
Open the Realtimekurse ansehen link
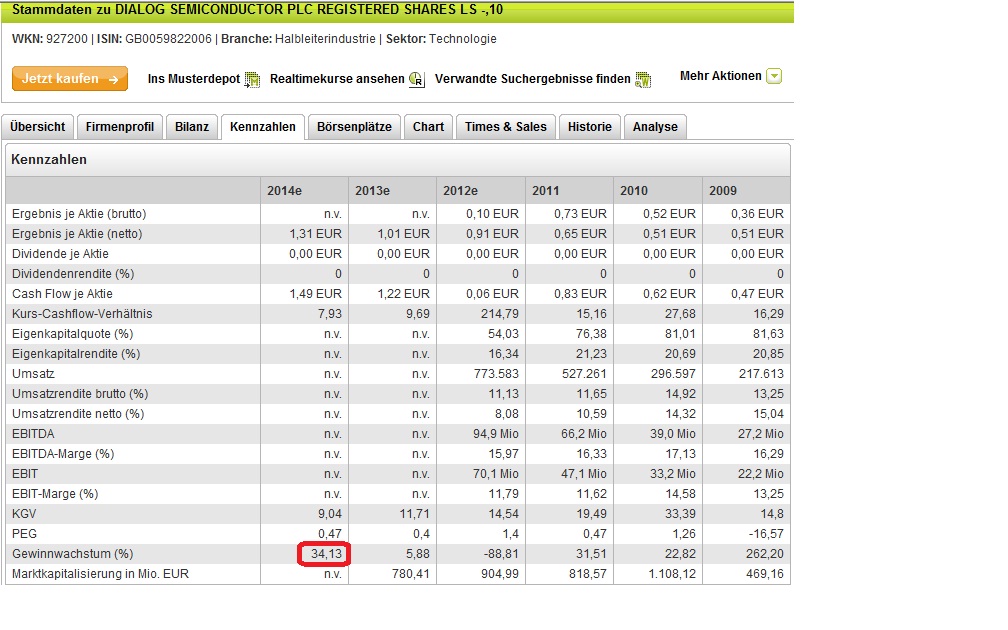coord(337,79)
